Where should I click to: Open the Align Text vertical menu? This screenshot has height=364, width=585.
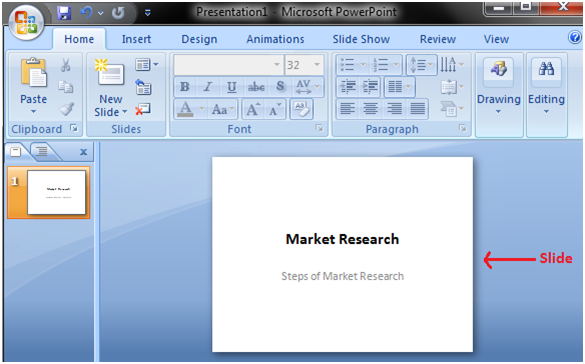coord(452,87)
